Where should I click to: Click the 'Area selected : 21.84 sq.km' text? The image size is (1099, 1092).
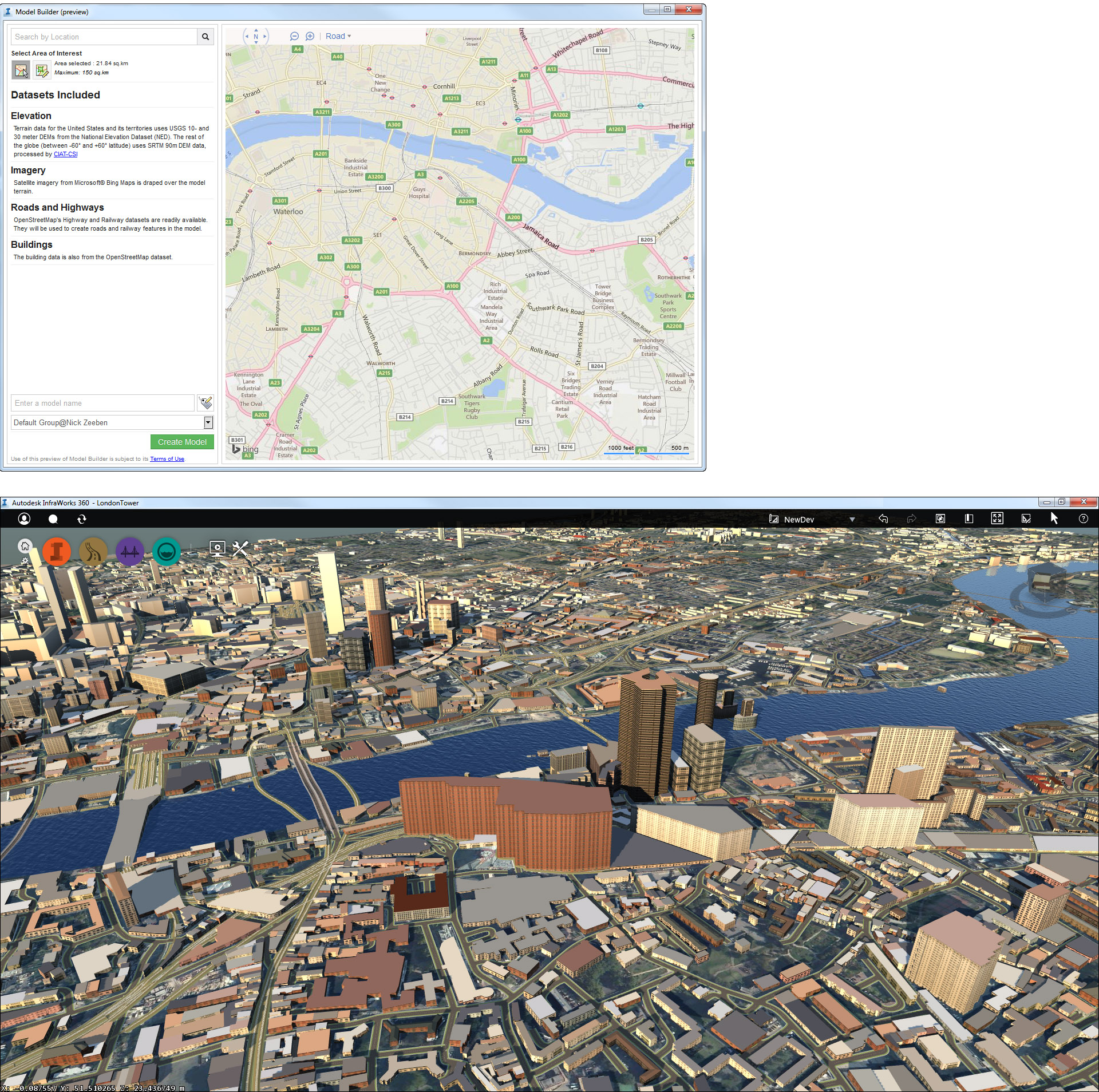pos(91,64)
